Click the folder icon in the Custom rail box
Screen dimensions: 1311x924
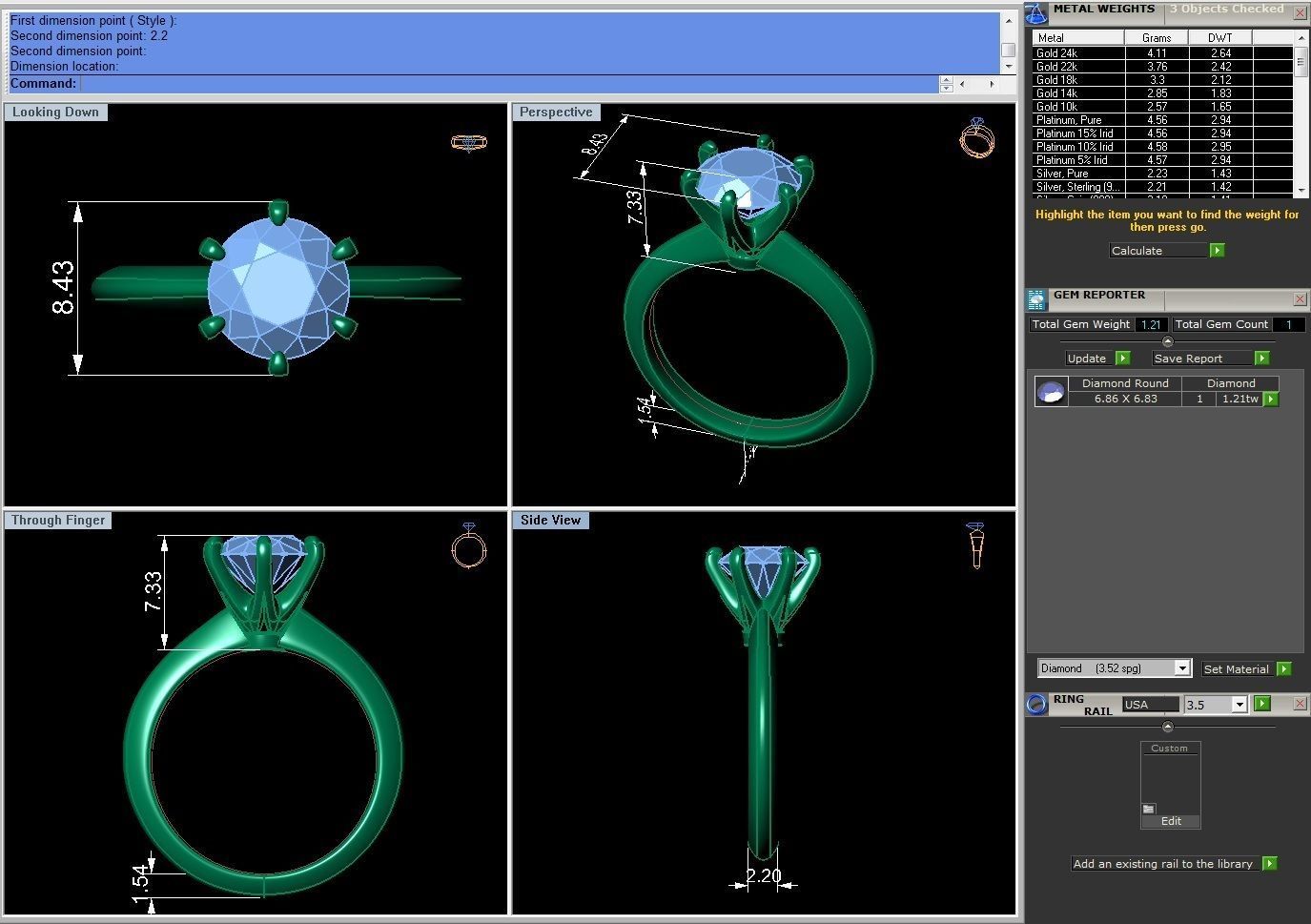click(x=1149, y=809)
